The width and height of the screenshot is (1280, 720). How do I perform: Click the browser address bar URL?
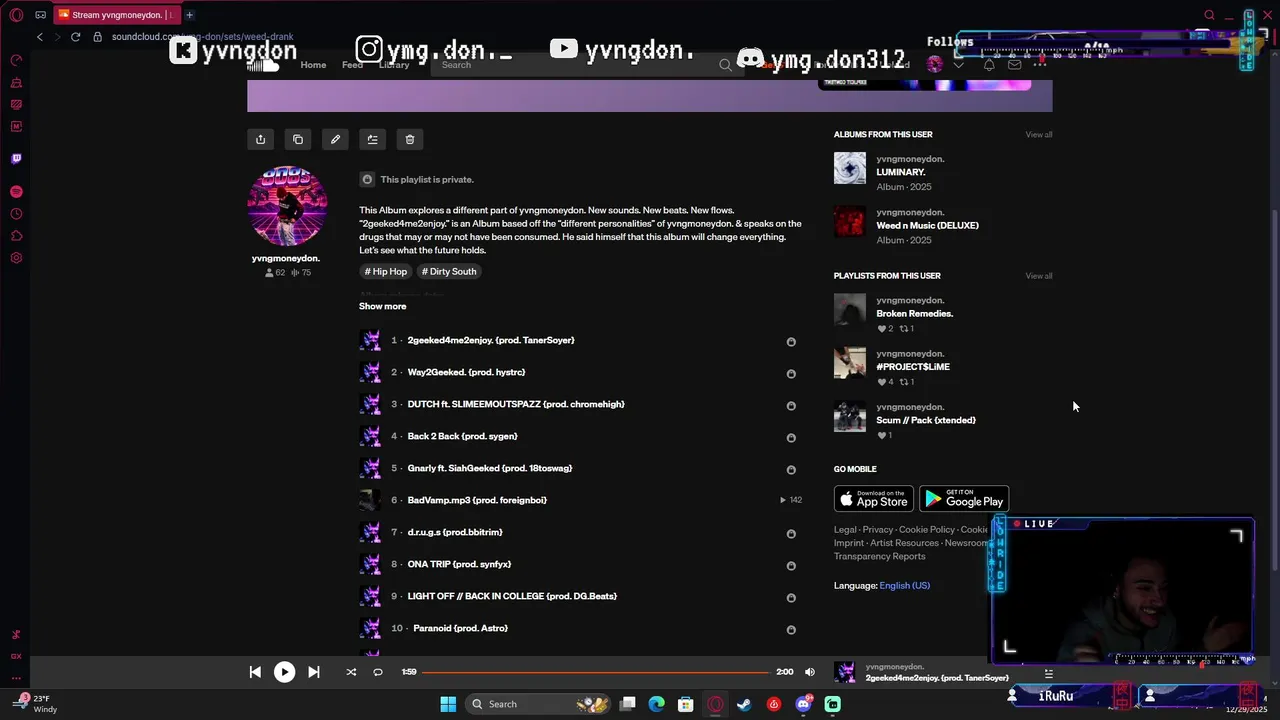(x=202, y=37)
